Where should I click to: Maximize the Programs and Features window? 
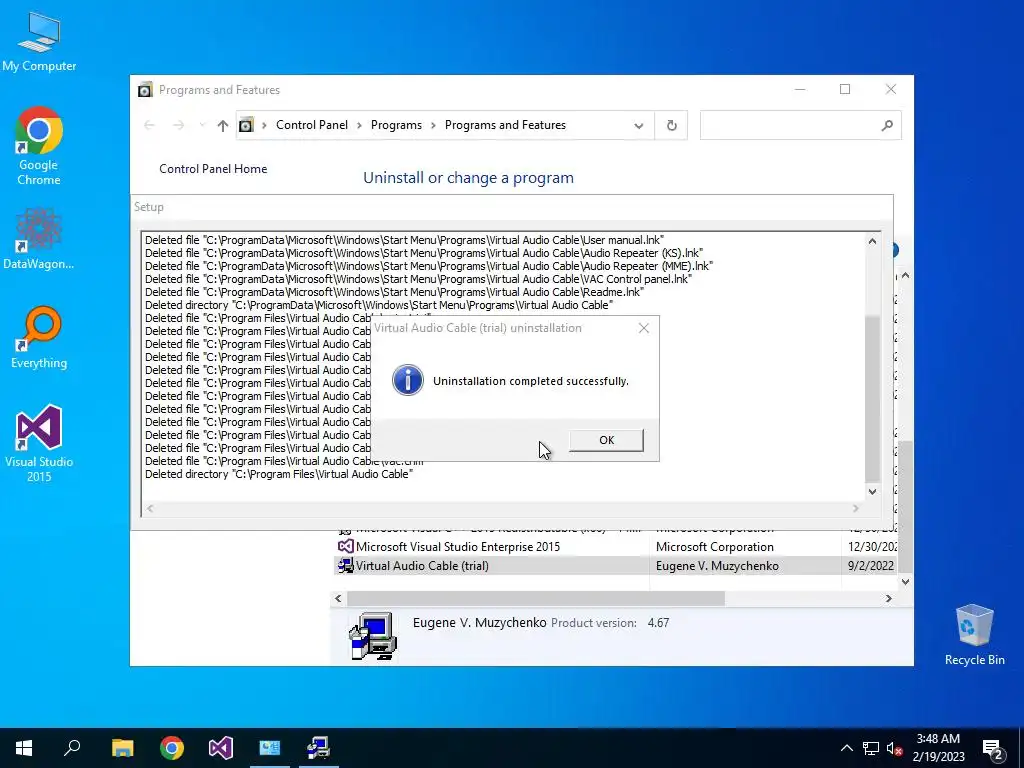[845, 89]
